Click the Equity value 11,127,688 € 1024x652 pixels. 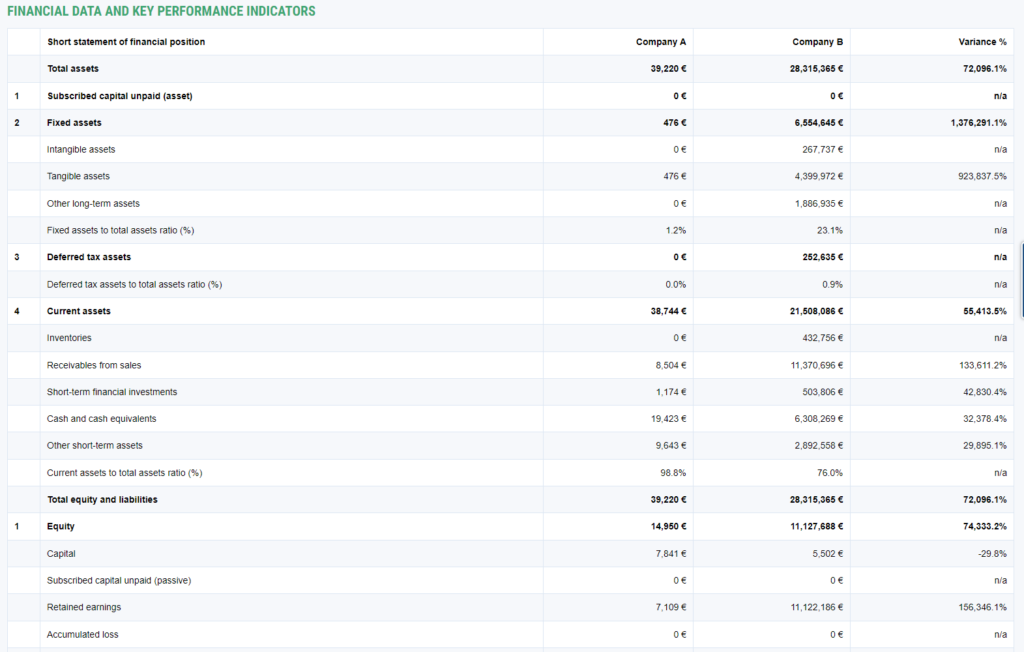point(817,527)
